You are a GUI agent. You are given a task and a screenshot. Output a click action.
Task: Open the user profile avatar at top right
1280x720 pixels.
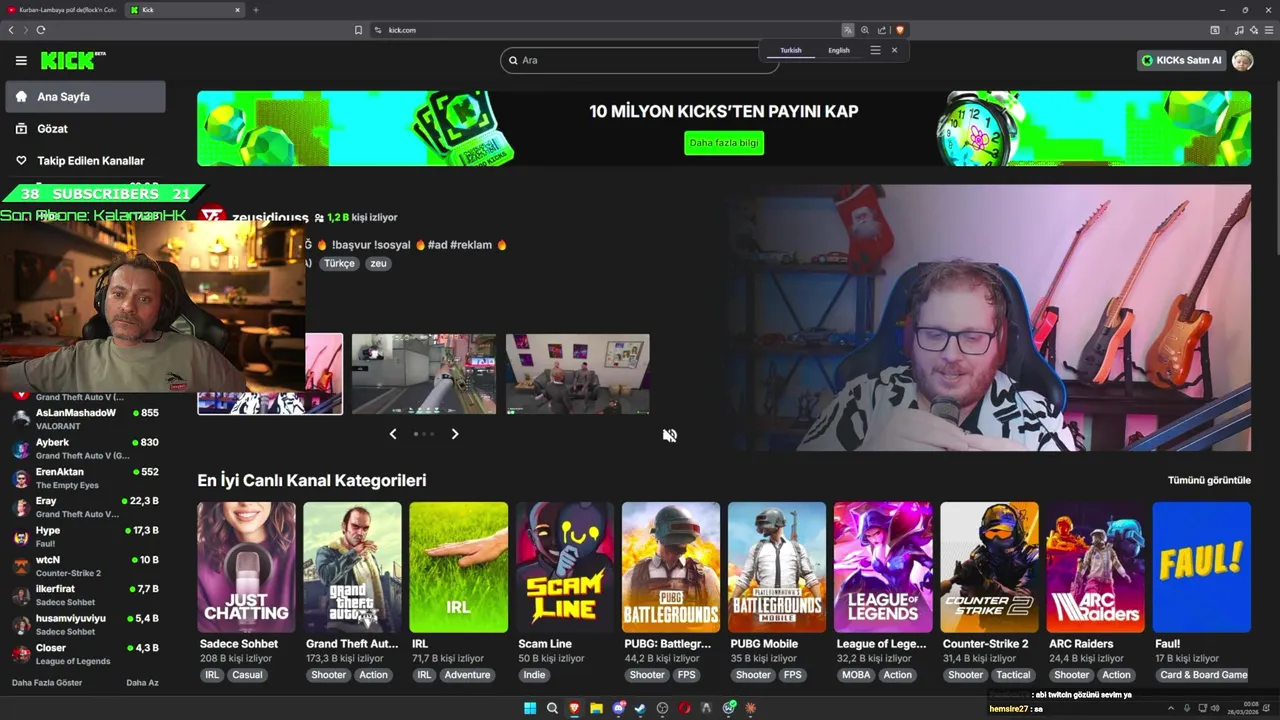tap(1242, 60)
